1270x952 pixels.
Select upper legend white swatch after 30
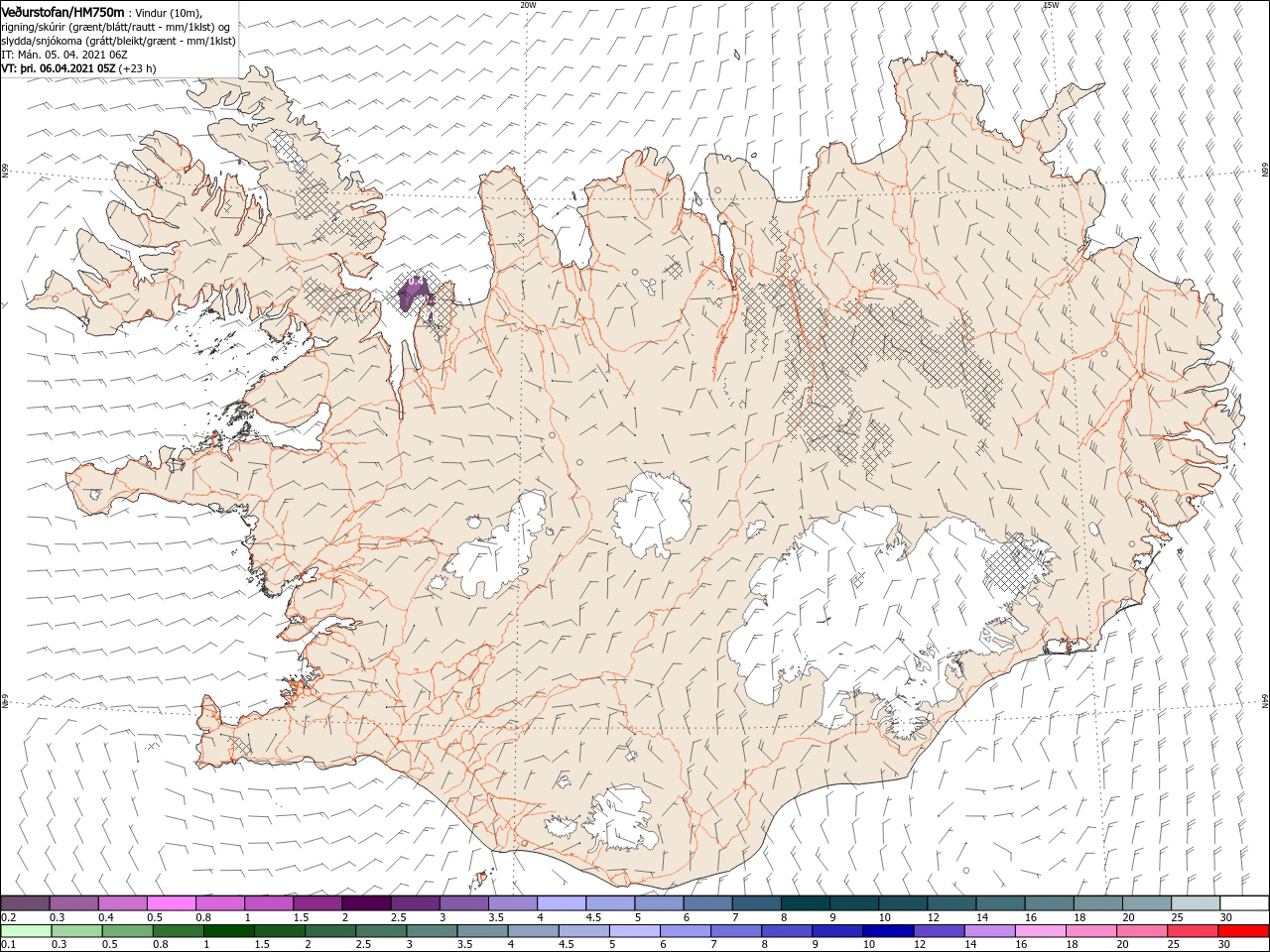coord(1245,903)
